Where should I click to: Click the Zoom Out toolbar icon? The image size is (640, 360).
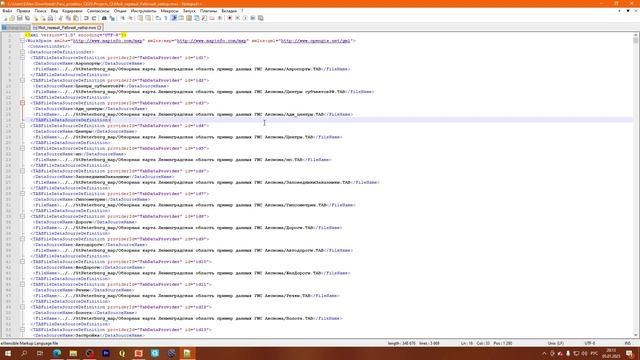tap(131, 18)
